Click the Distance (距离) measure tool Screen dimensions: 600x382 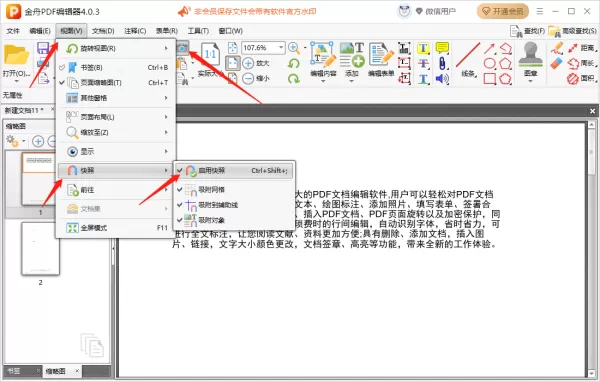[582, 48]
